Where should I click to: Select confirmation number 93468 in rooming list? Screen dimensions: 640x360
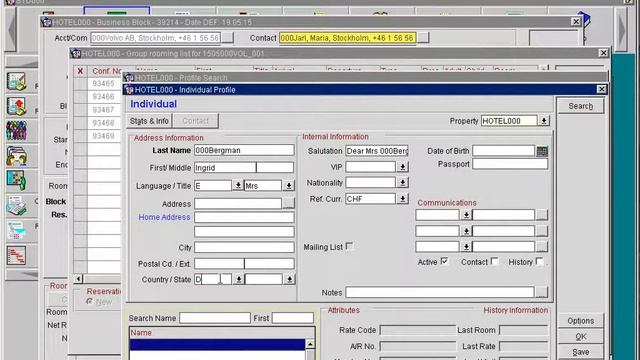[x=103, y=123]
